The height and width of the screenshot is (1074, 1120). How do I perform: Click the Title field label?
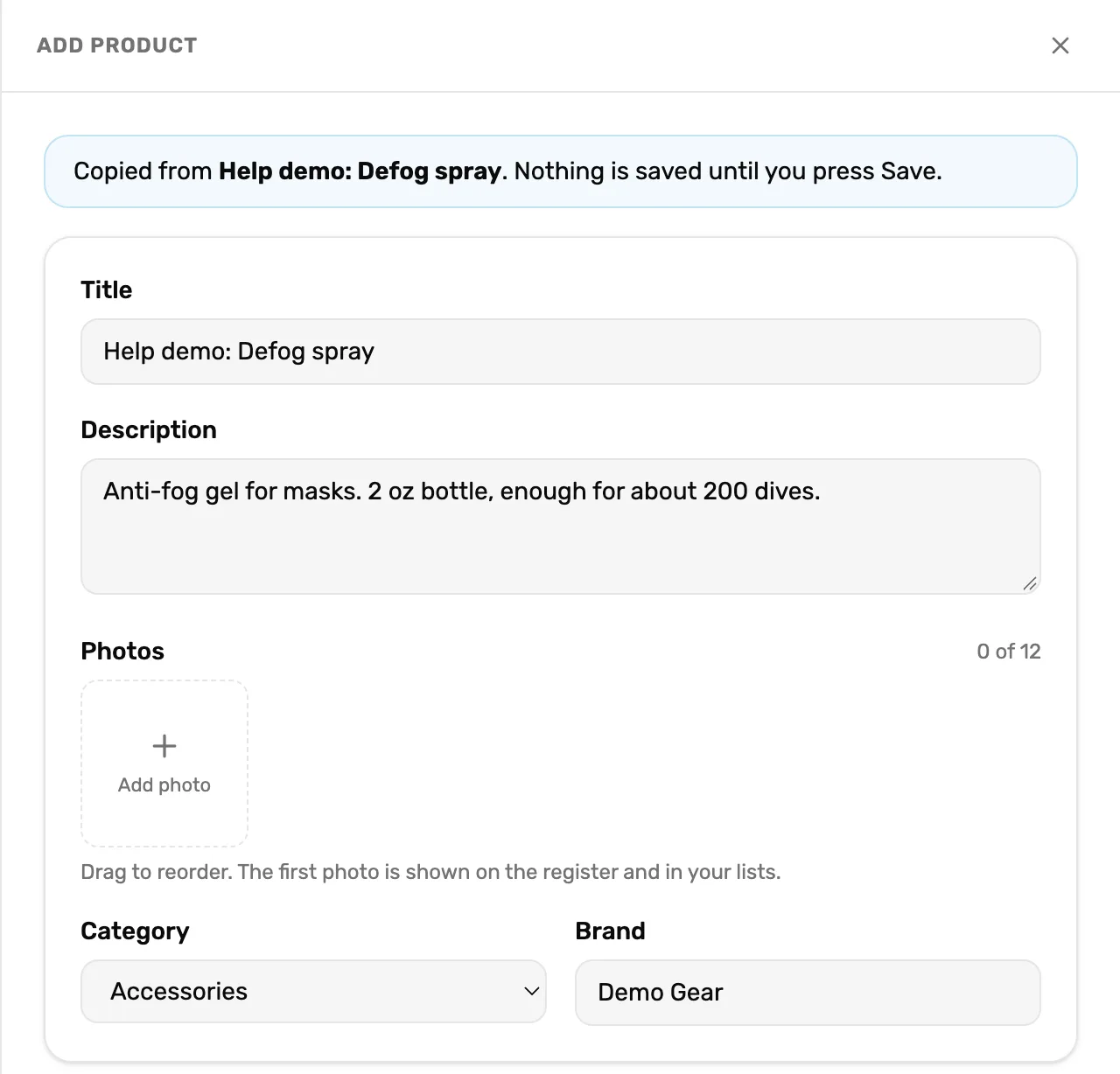[x=107, y=290]
